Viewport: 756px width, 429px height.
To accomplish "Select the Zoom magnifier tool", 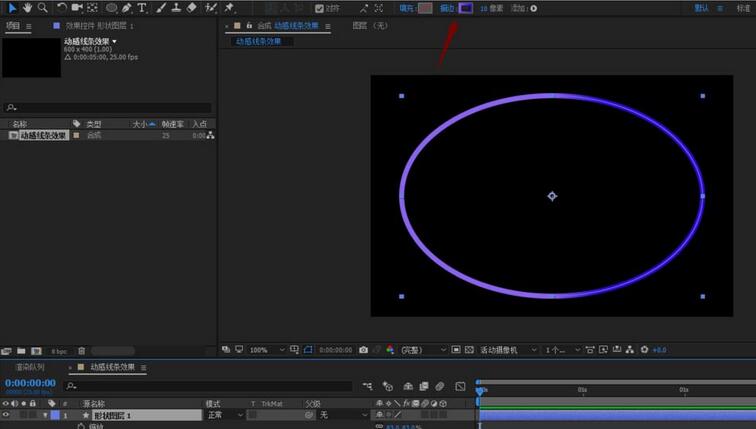I will pyautogui.click(x=42, y=8).
